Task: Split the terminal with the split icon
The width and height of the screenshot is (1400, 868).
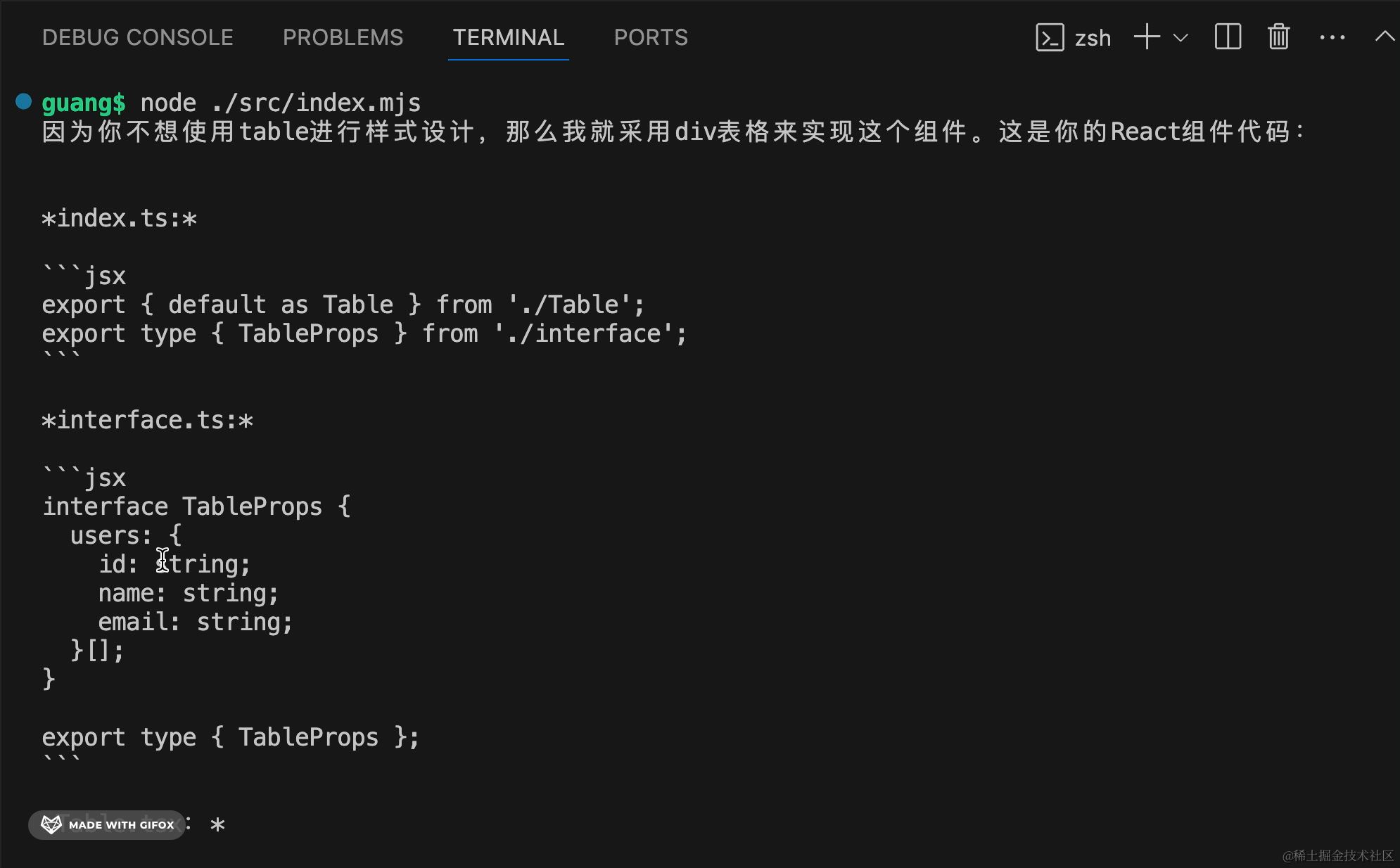Action: pyautogui.click(x=1228, y=37)
